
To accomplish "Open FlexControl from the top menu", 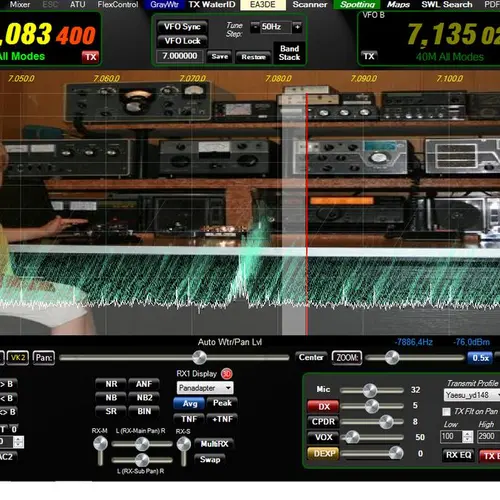I will 118,4.
